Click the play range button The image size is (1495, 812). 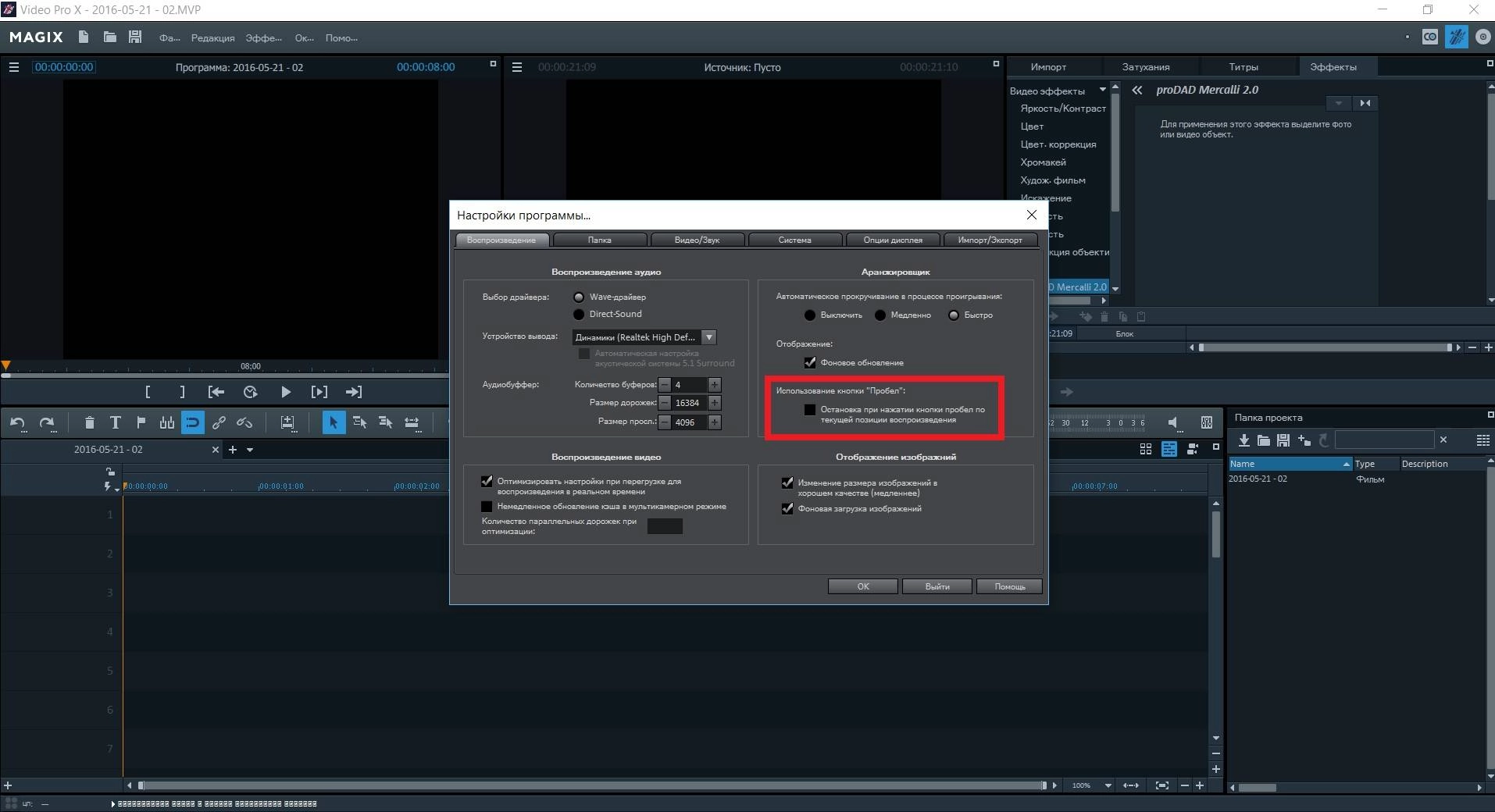tap(319, 392)
